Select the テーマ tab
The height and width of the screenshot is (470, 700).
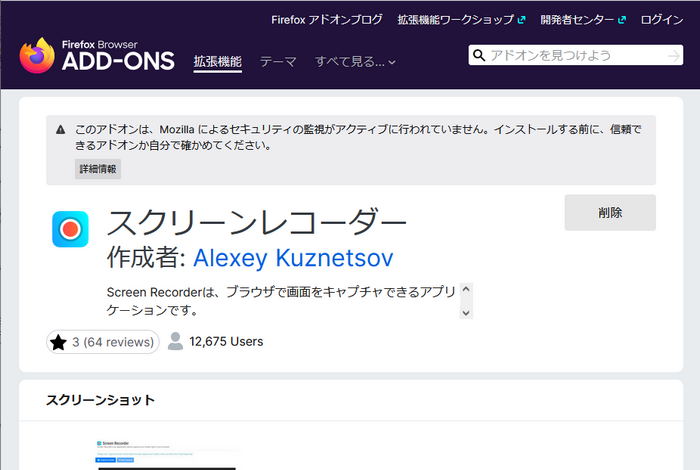click(x=278, y=62)
